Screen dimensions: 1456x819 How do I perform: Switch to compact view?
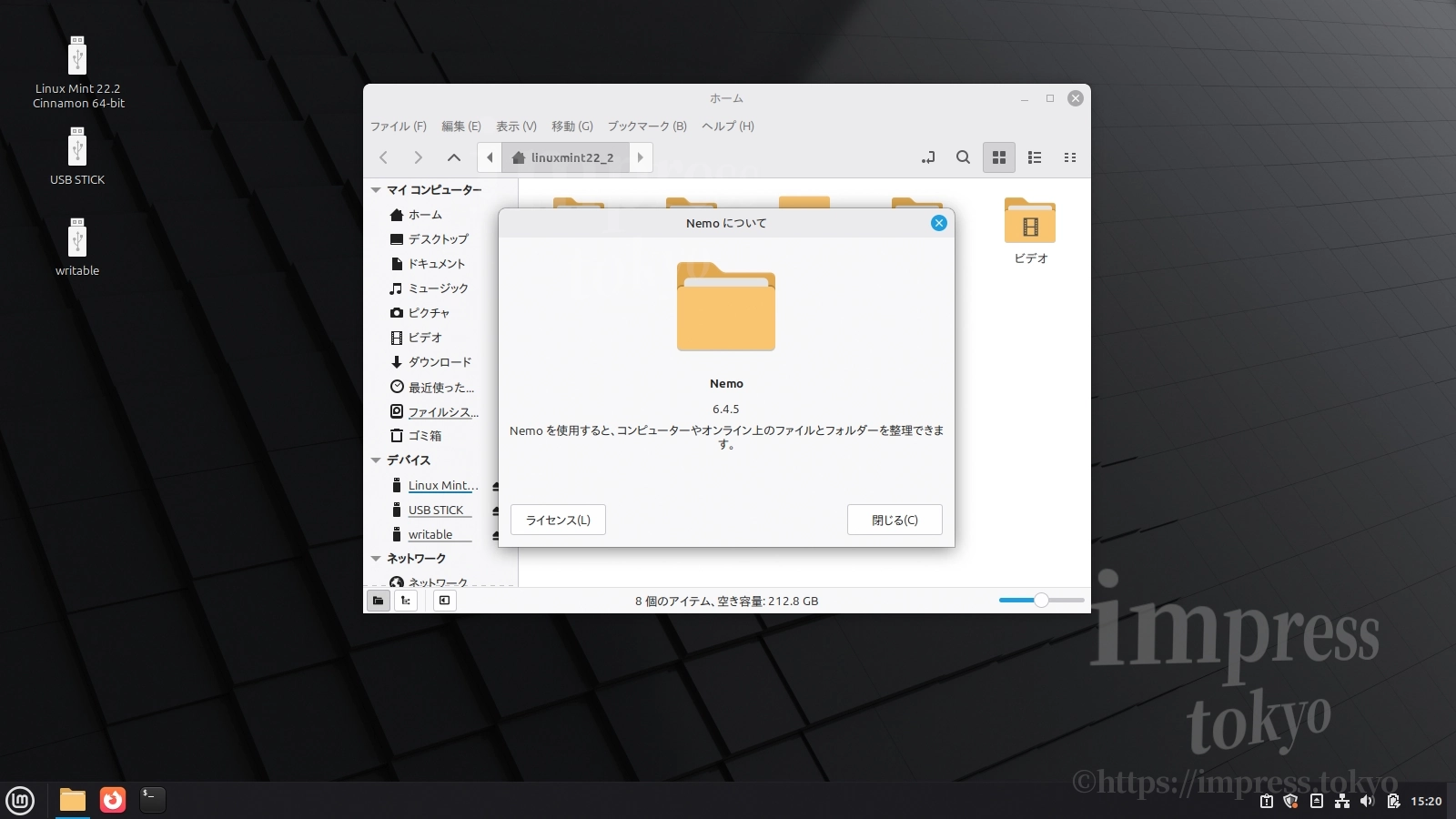tap(1070, 157)
